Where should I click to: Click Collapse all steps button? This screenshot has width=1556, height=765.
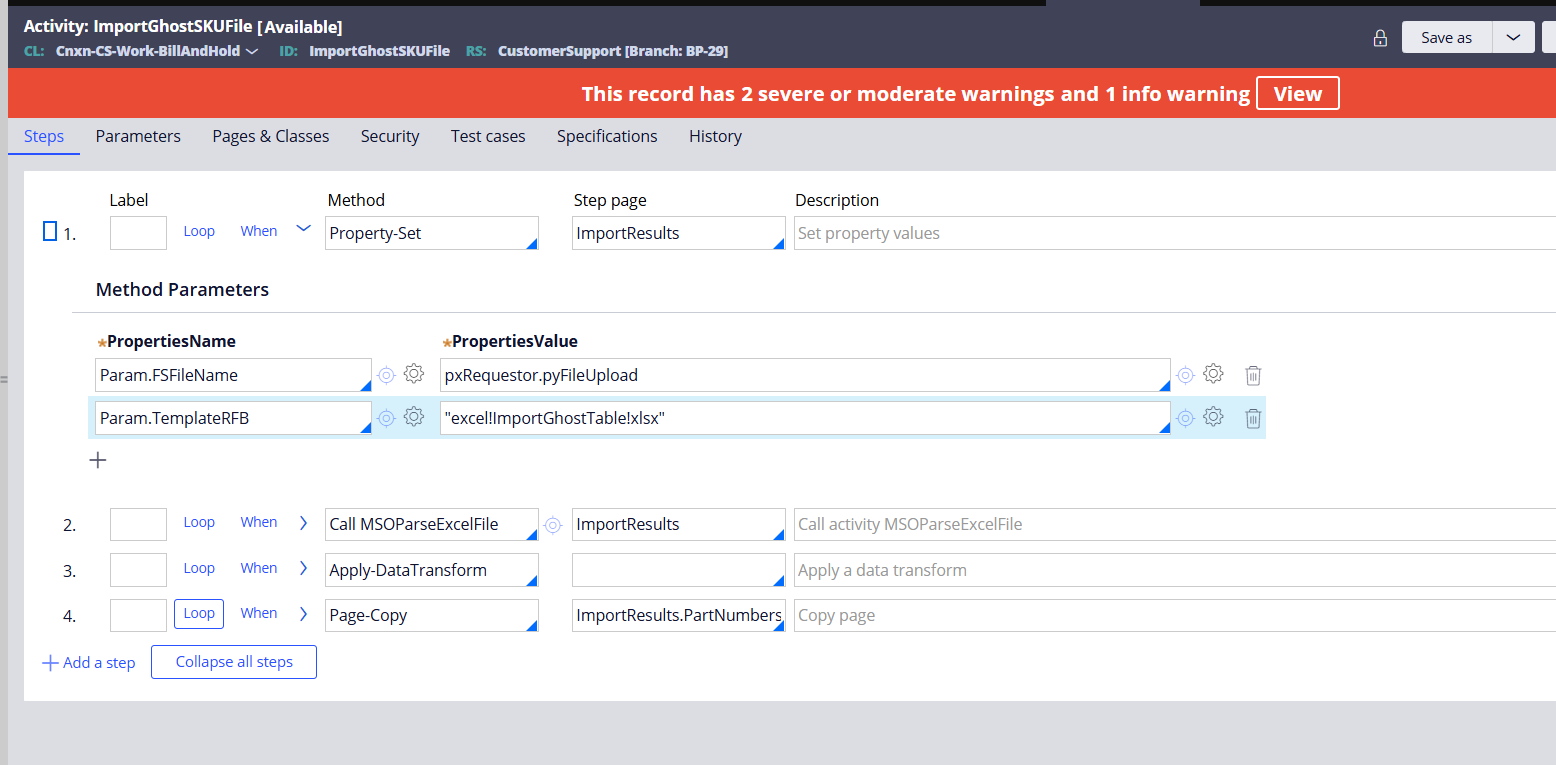pyautogui.click(x=234, y=662)
